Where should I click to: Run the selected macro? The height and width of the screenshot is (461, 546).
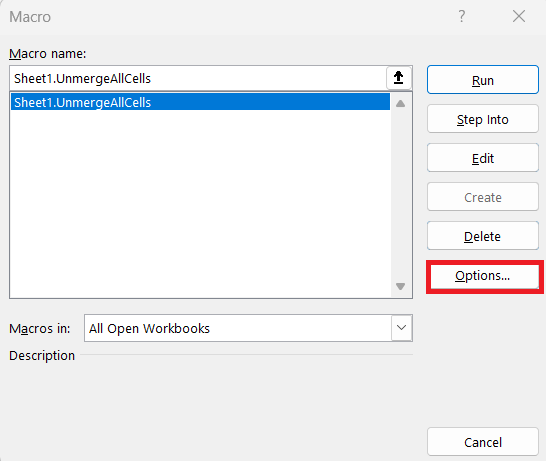(483, 80)
